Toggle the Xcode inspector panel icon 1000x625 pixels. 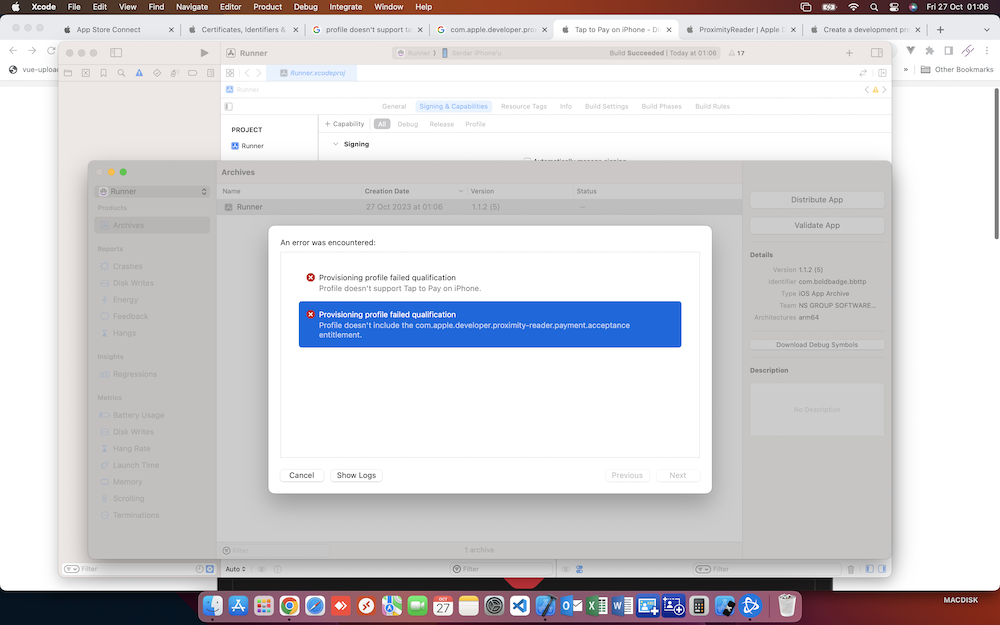(x=877, y=53)
